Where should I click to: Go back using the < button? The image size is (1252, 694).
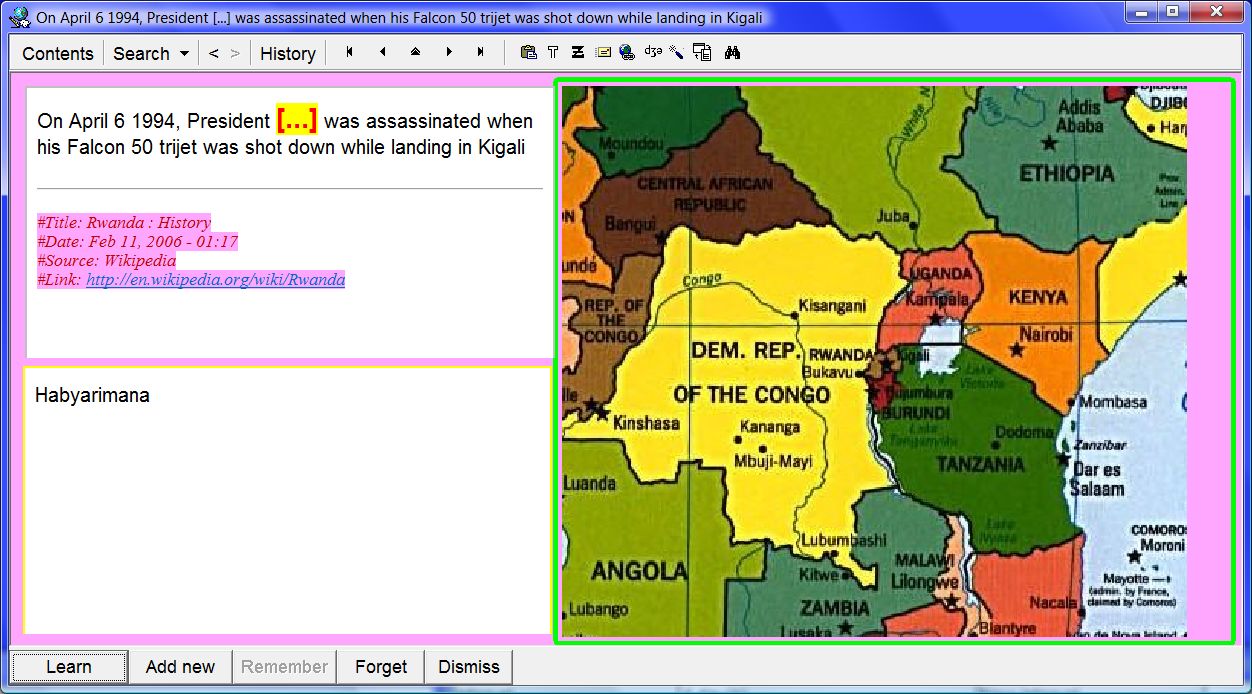click(214, 54)
